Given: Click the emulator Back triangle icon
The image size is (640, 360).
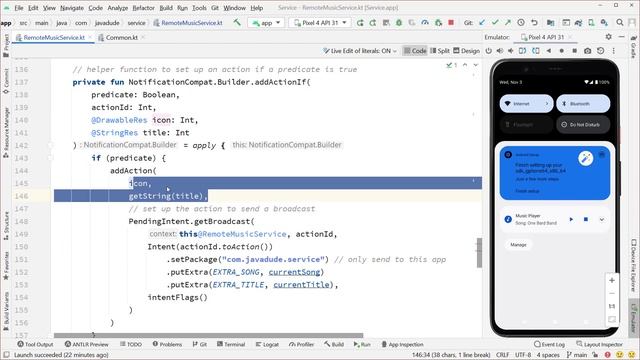Looking at the screenshot, I should pos(549,51).
